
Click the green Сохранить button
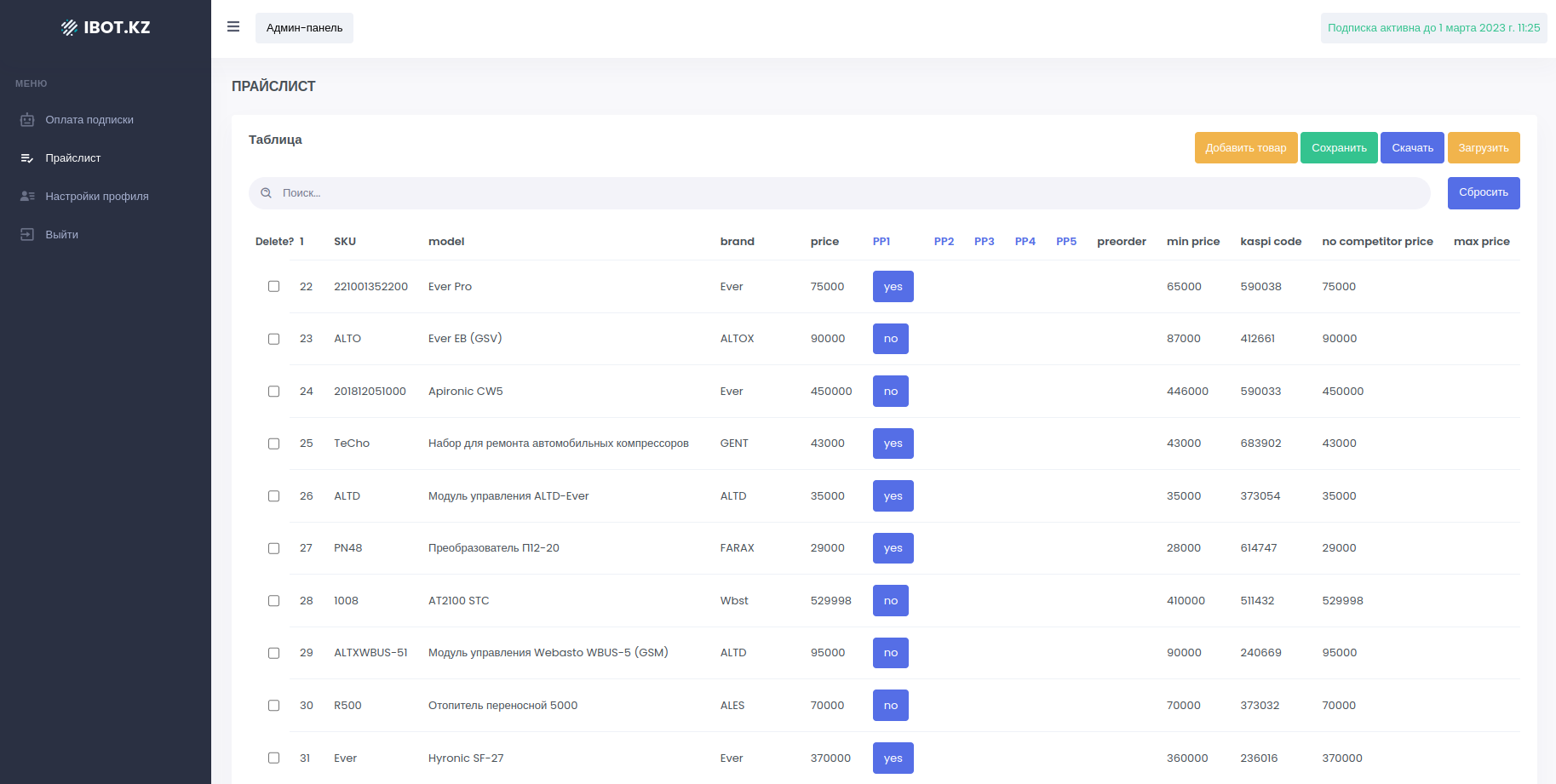1338,148
